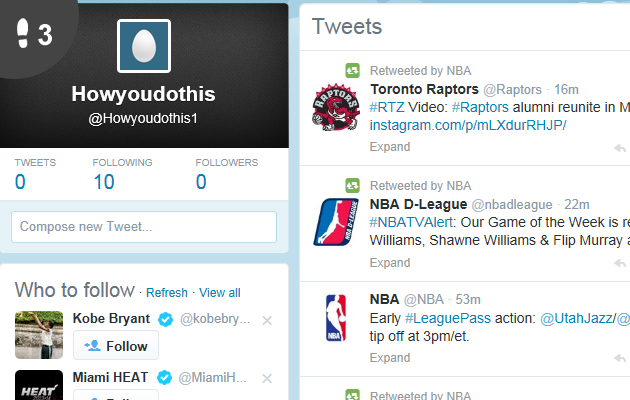Open the NBA account name in 53m tweet
The height and width of the screenshot is (400, 630).
(x=384, y=299)
